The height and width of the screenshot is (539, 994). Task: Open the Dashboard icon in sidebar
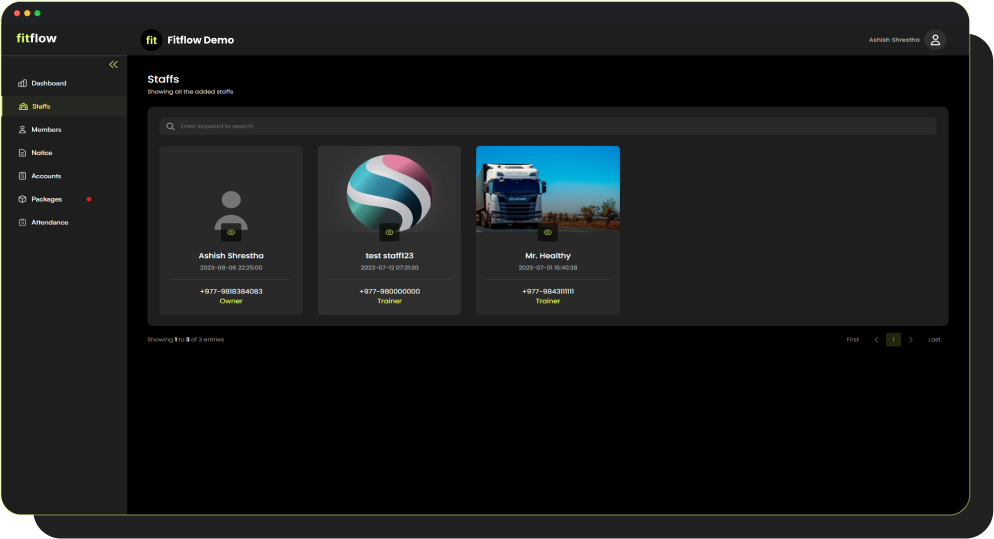point(23,83)
